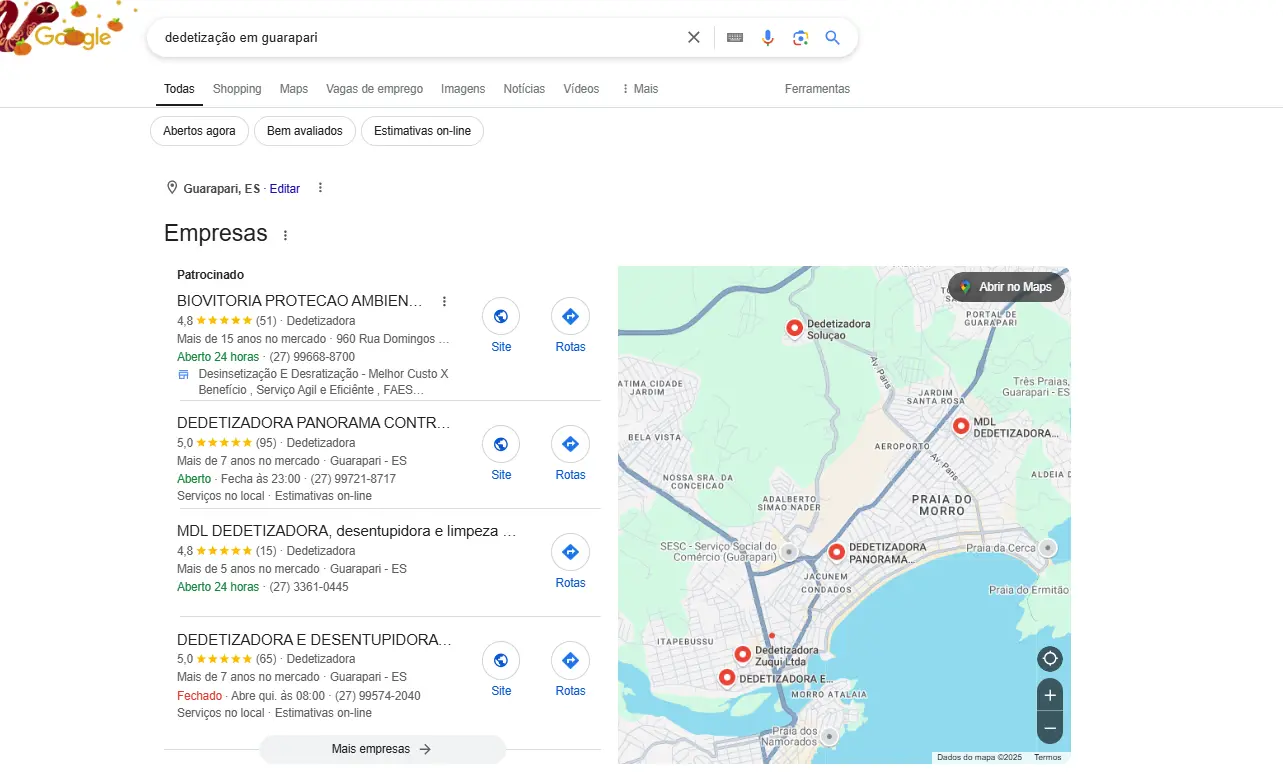Click SESC Serviço Social do Comércio marker
Screen dimensions: 1283x776
(789, 552)
